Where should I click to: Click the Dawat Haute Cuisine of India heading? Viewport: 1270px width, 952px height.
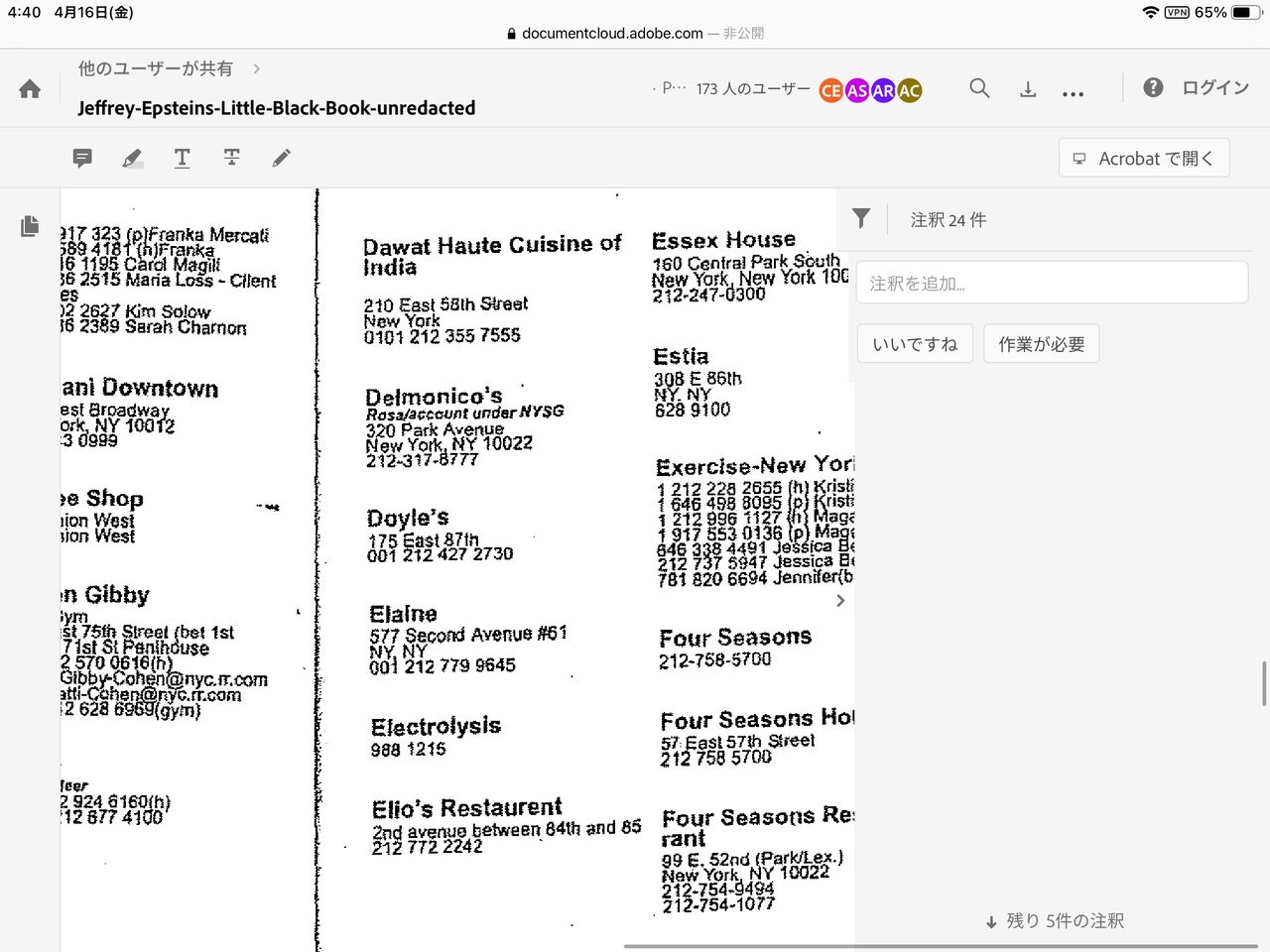(492, 256)
